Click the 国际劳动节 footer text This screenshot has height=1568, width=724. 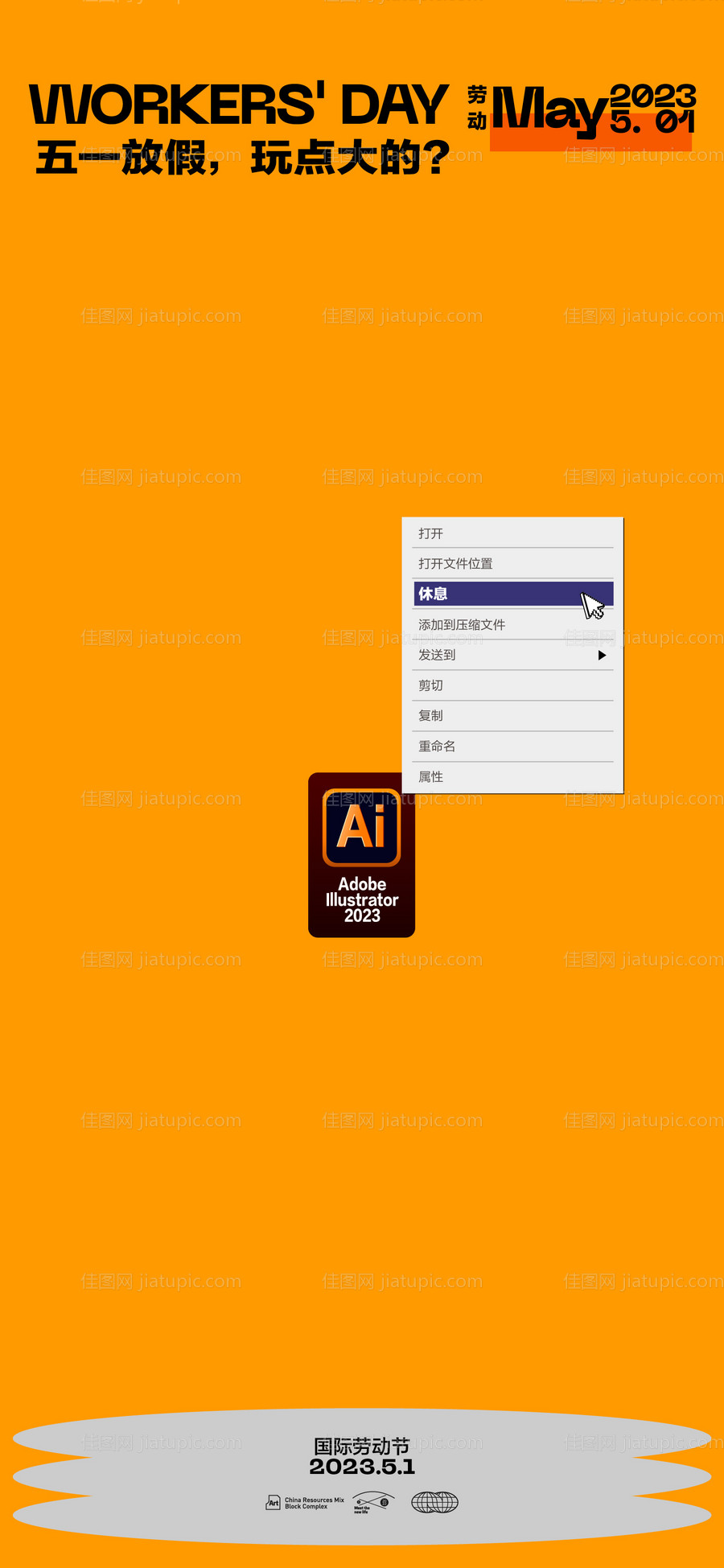(x=361, y=1446)
